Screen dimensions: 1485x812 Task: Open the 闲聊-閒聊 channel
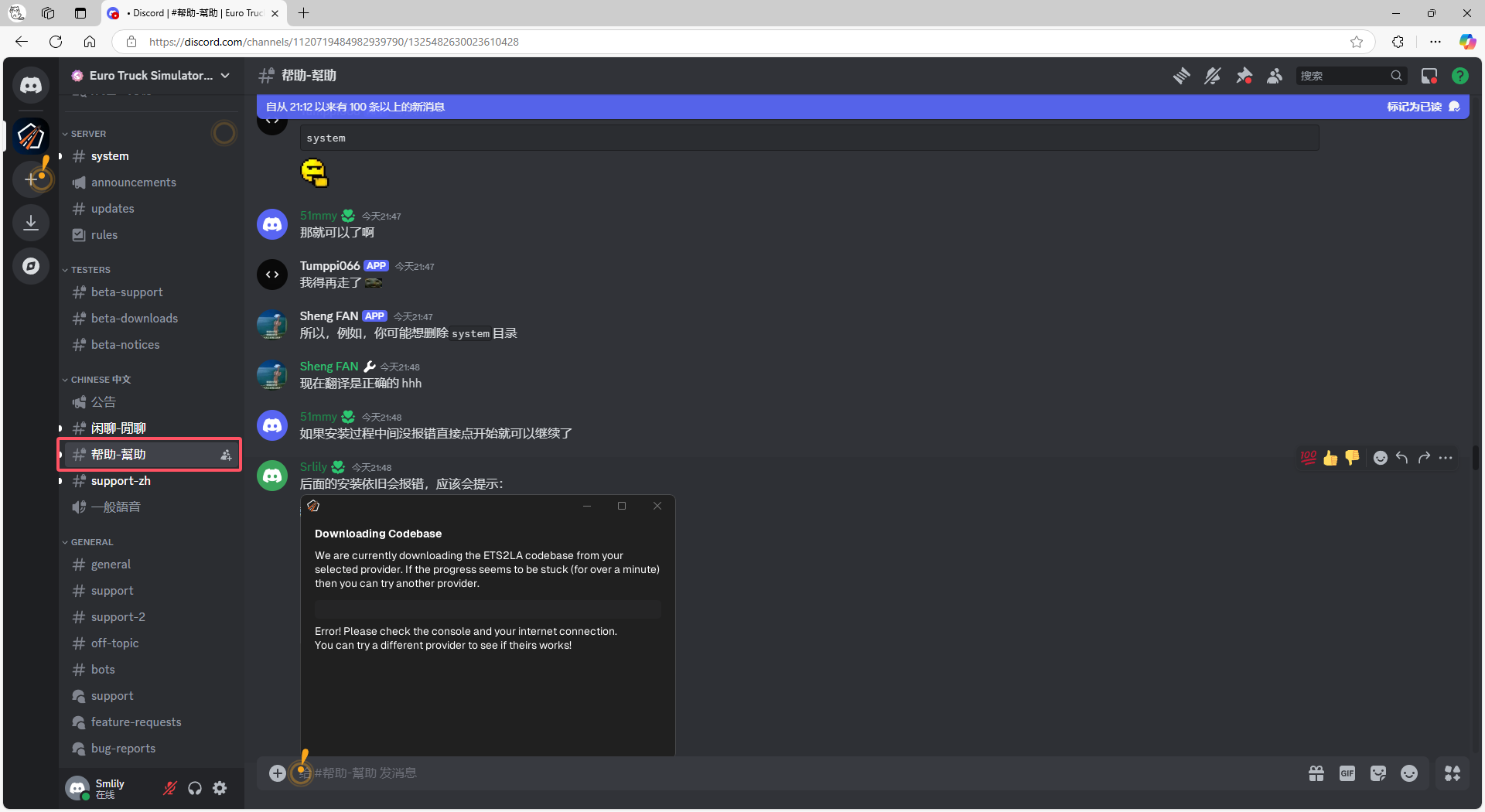151,428
